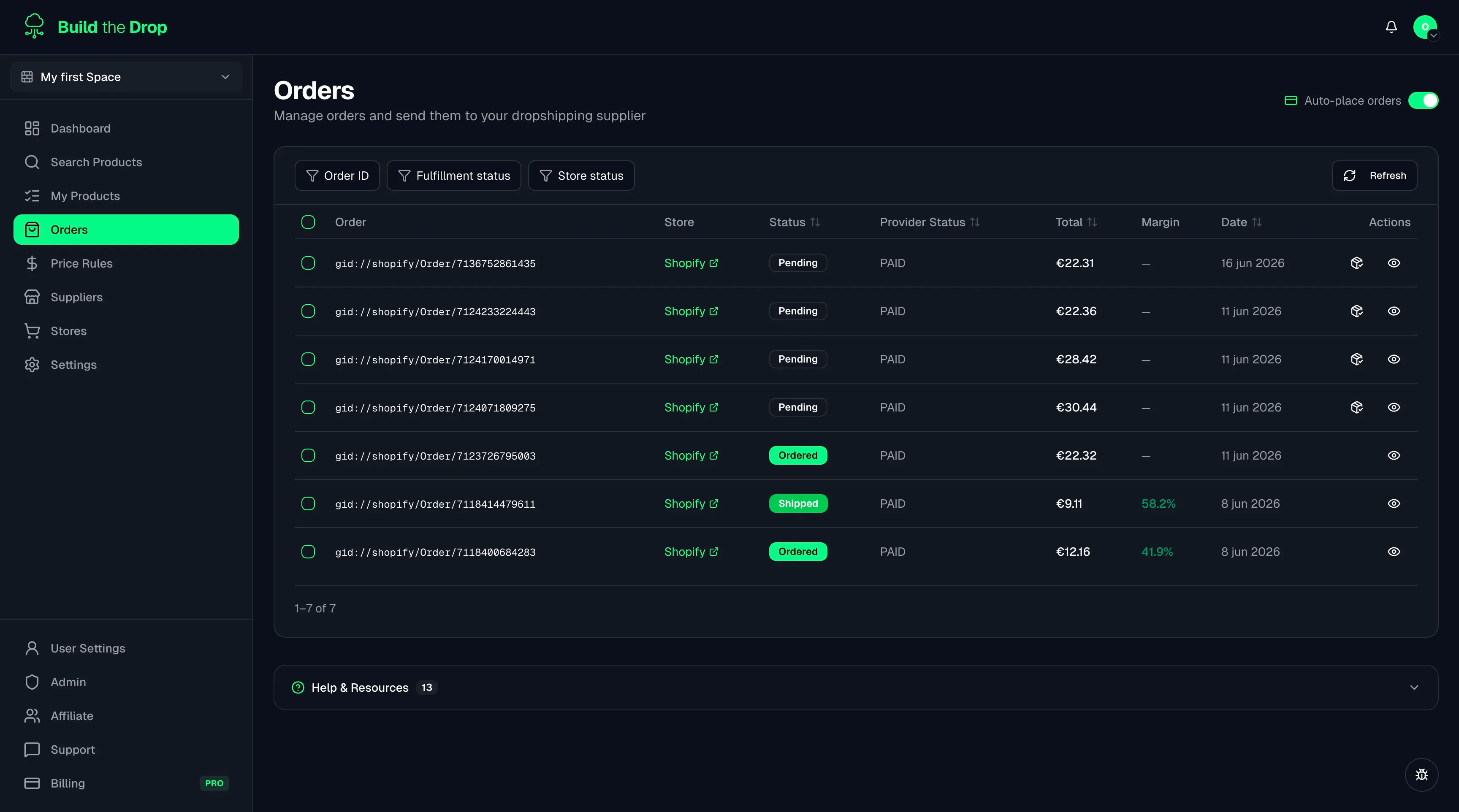Viewport: 1459px width, 812px height.
Task: Click the Build the Drop cloud logo icon
Action: 34,26
